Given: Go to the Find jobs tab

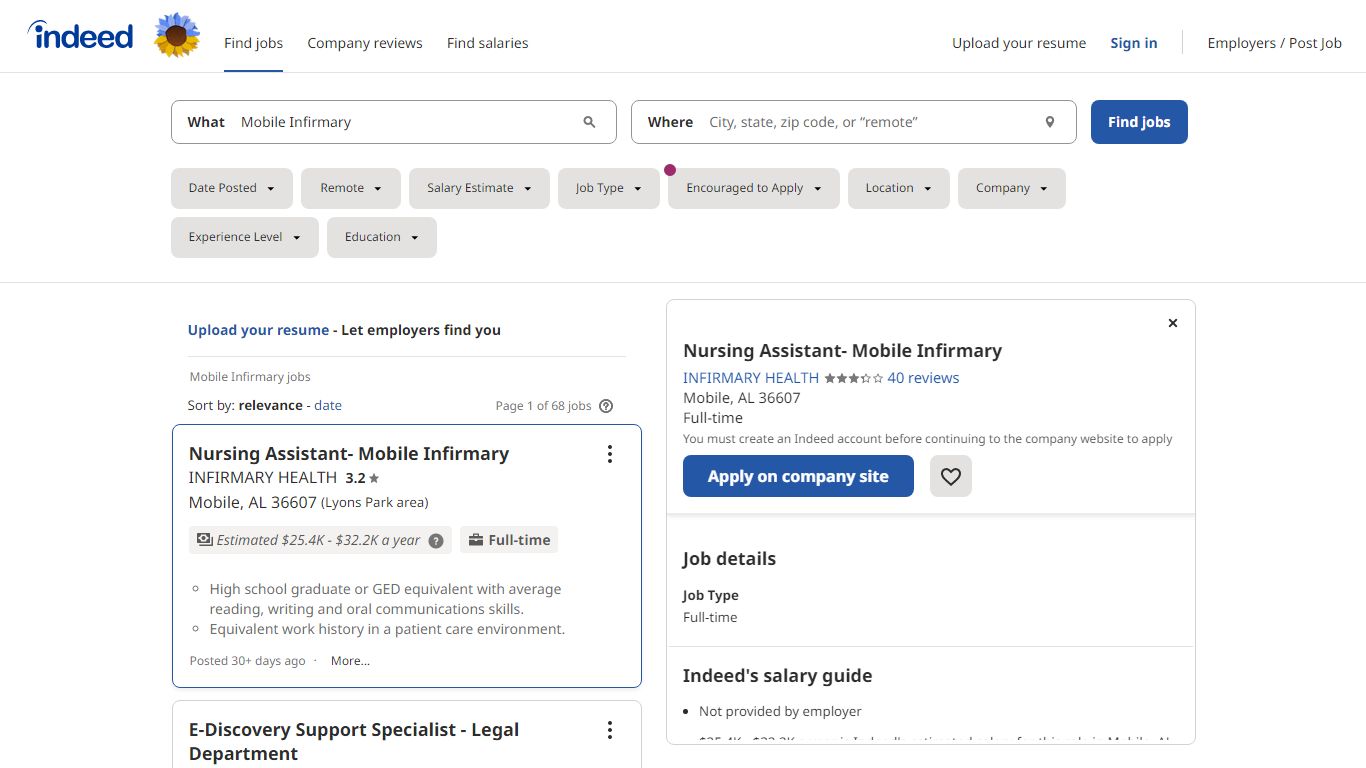Looking at the screenshot, I should click(x=253, y=43).
